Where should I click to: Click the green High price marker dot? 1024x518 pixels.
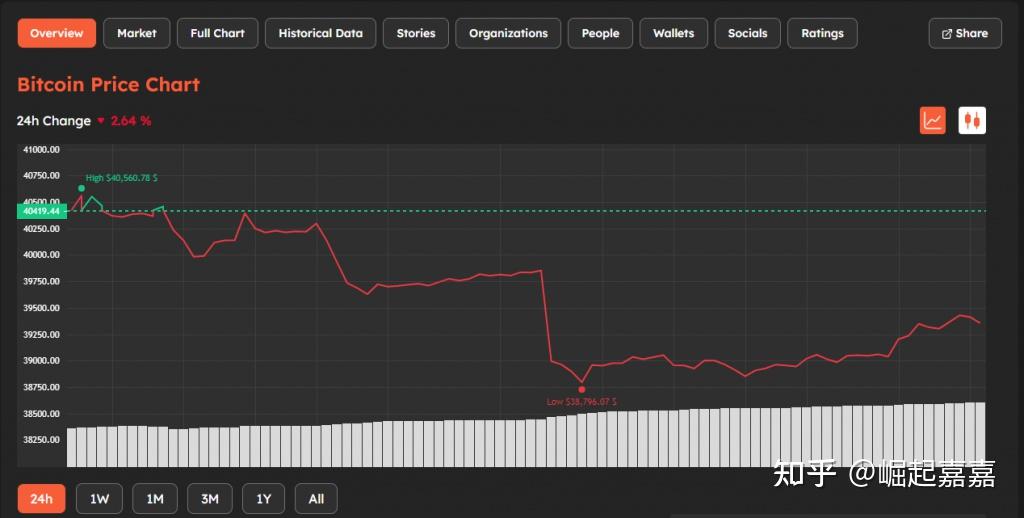pos(82,188)
